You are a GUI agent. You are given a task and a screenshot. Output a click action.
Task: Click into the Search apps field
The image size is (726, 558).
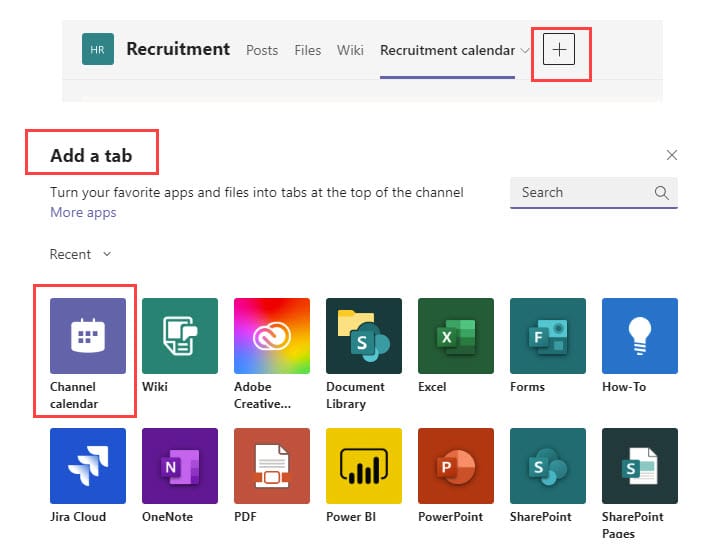coord(580,192)
